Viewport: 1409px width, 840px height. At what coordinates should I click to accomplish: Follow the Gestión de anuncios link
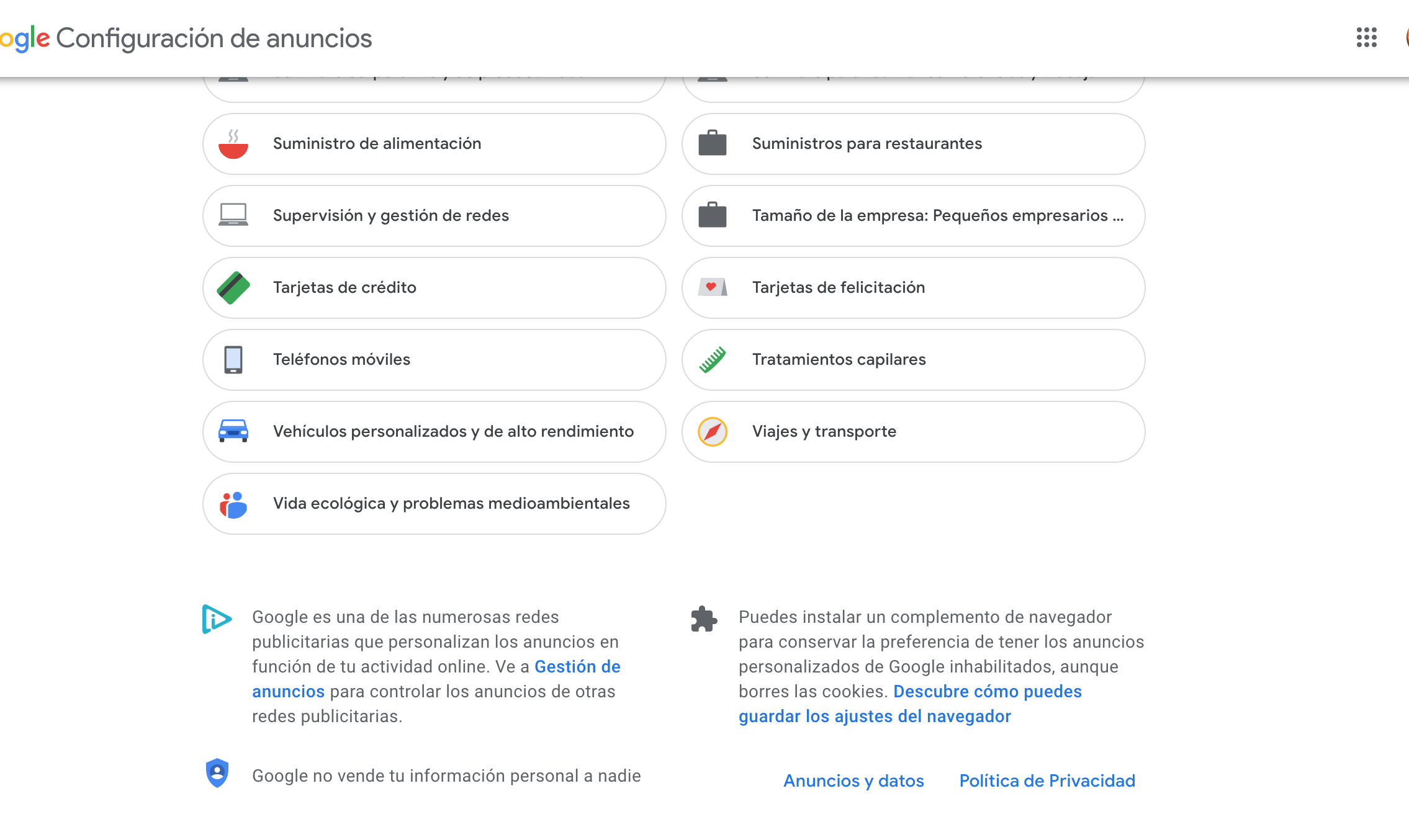pos(577,667)
